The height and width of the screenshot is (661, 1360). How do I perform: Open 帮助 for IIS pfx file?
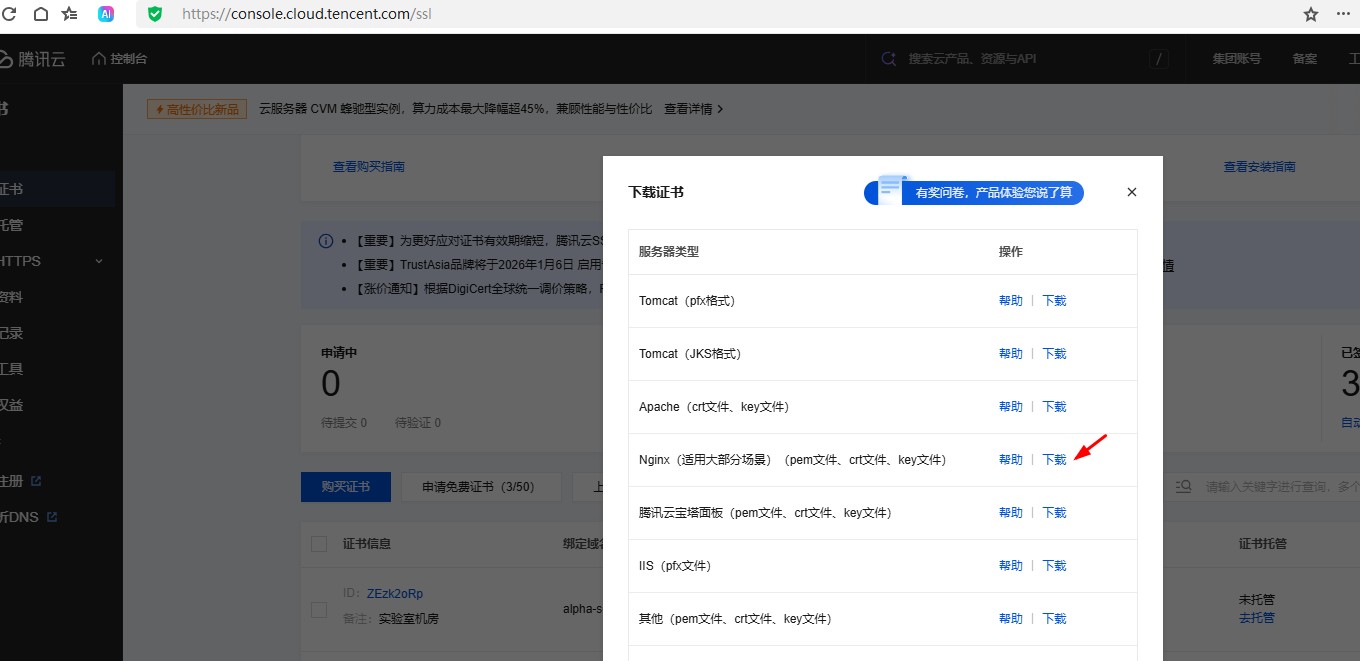[x=1011, y=565]
